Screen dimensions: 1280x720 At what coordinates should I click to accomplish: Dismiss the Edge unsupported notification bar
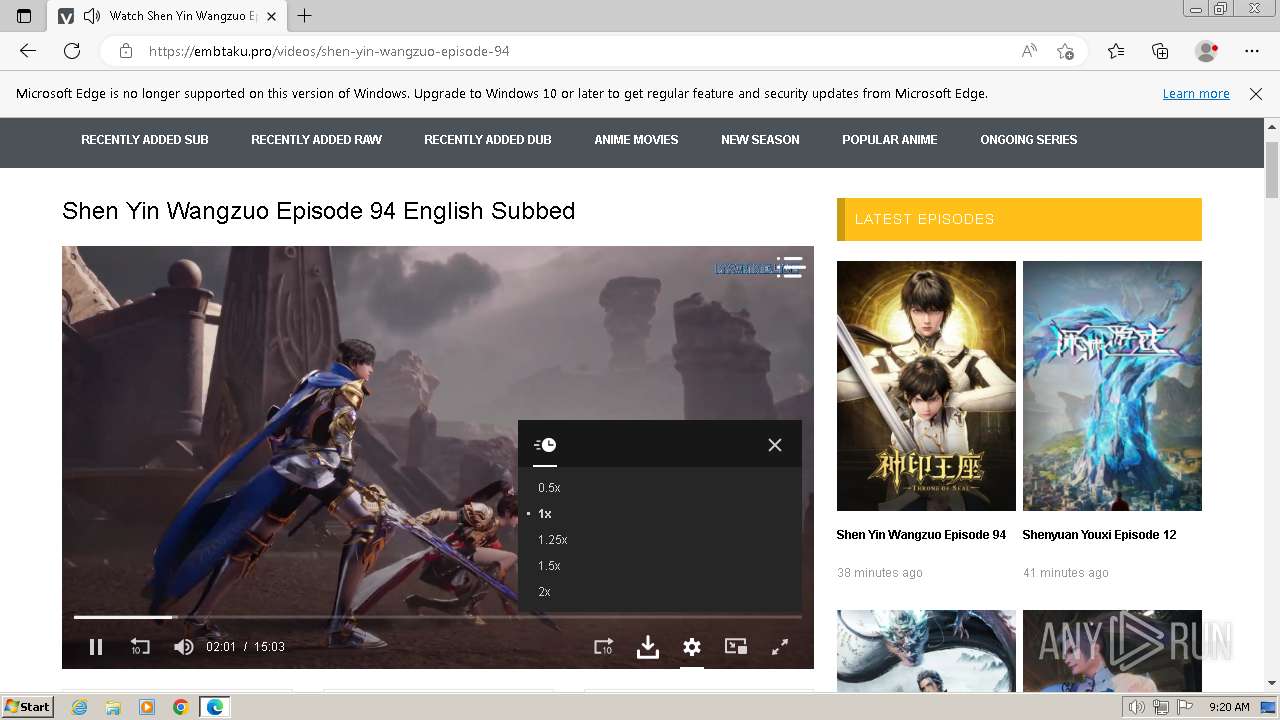click(x=1256, y=94)
